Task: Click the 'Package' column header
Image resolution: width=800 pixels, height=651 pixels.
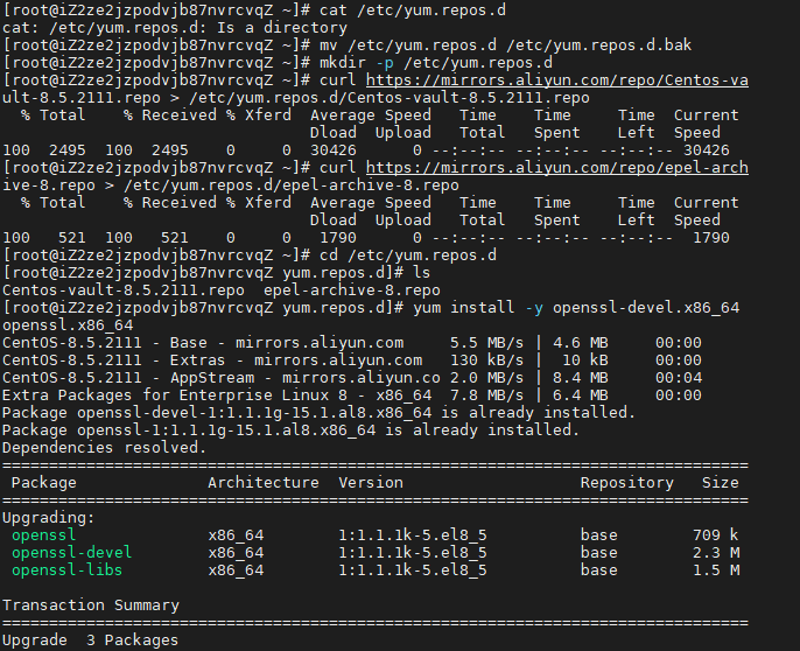Action: pyautogui.click(x=44, y=483)
